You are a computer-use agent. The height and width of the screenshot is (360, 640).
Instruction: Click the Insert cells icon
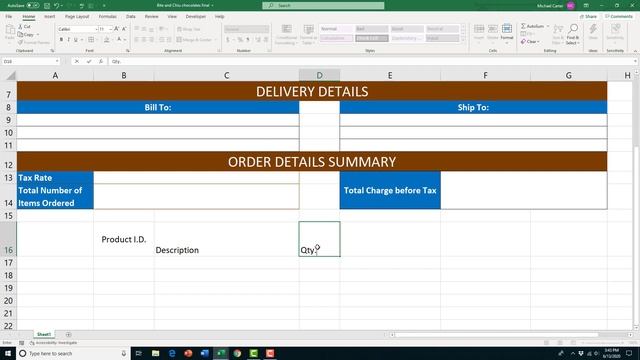(x=479, y=29)
